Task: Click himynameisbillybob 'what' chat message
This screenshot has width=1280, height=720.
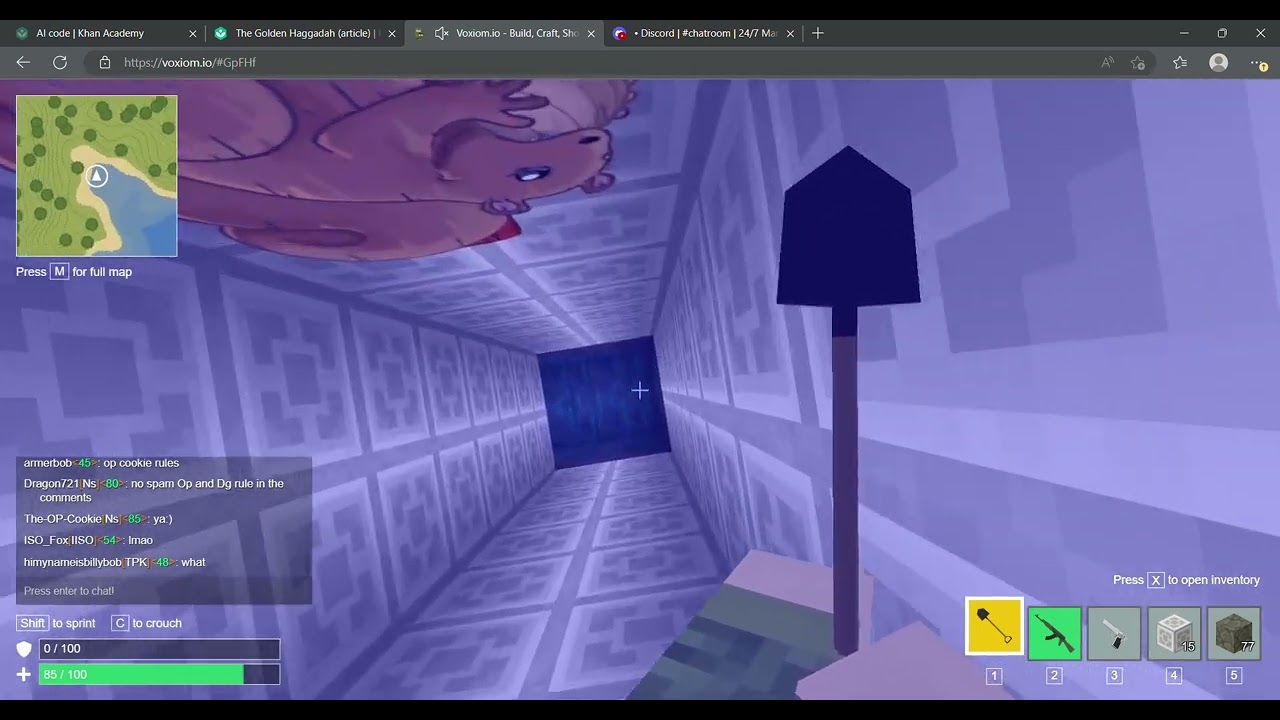Action: (x=115, y=562)
